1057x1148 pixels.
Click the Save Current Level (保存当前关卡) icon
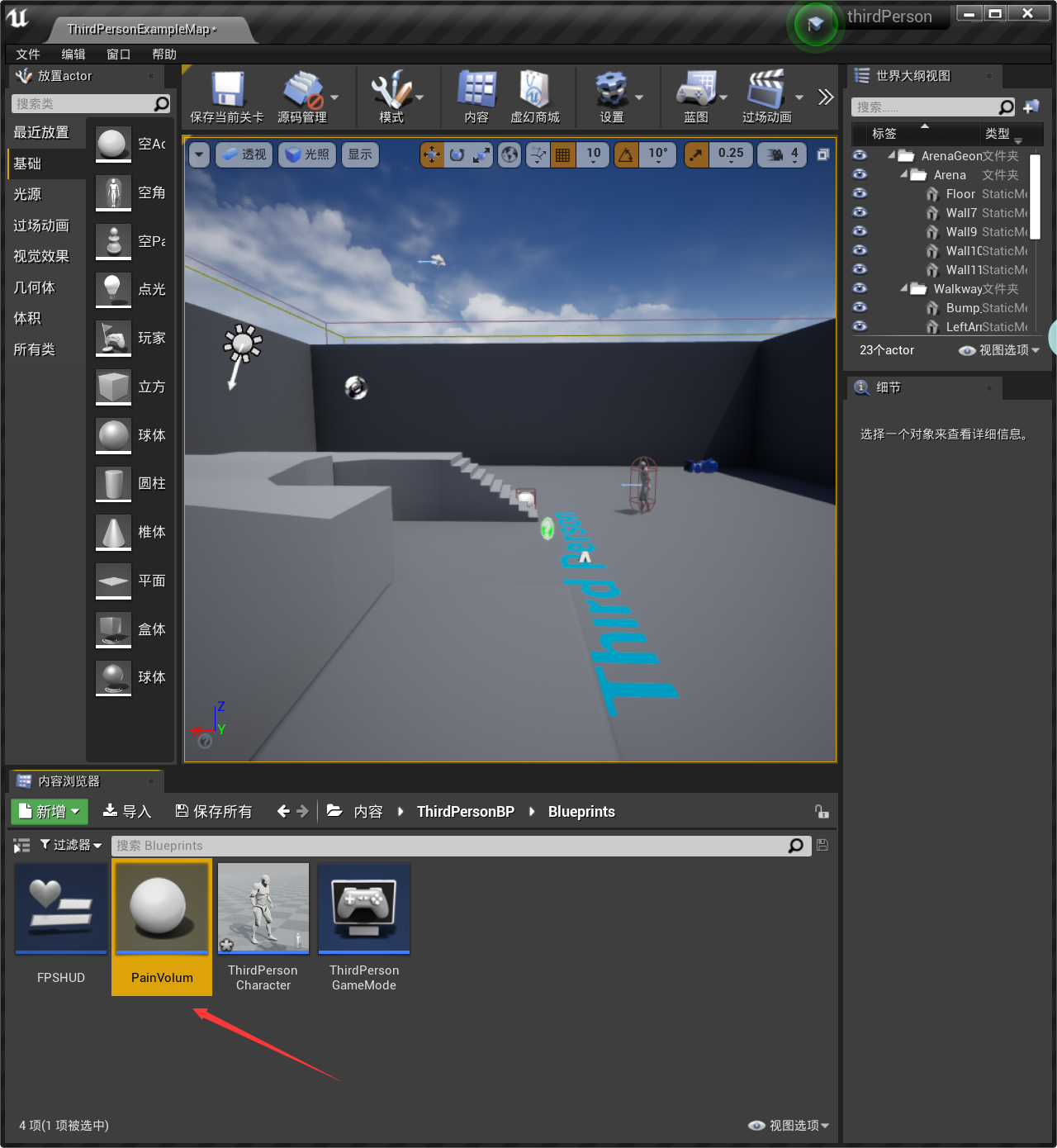coord(226,89)
